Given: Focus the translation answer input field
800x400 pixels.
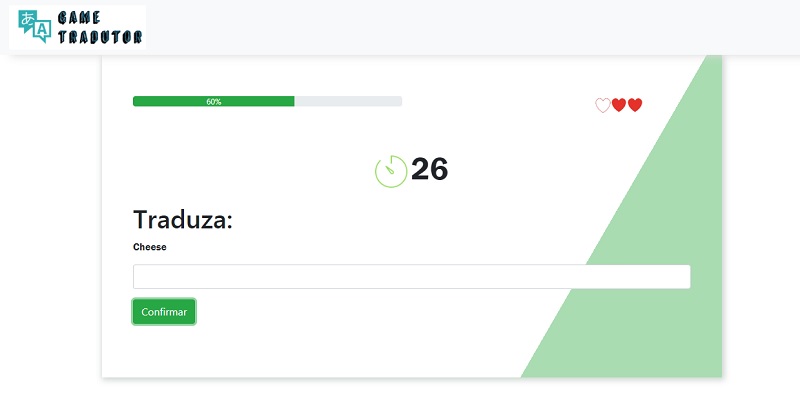Looking at the screenshot, I should pos(412,277).
